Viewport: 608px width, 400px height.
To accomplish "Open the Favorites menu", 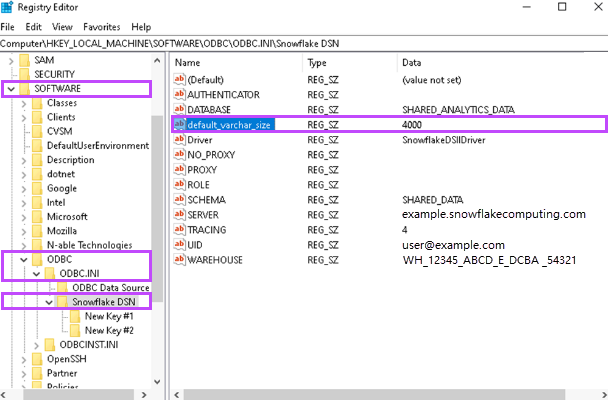I will [x=102, y=27].
